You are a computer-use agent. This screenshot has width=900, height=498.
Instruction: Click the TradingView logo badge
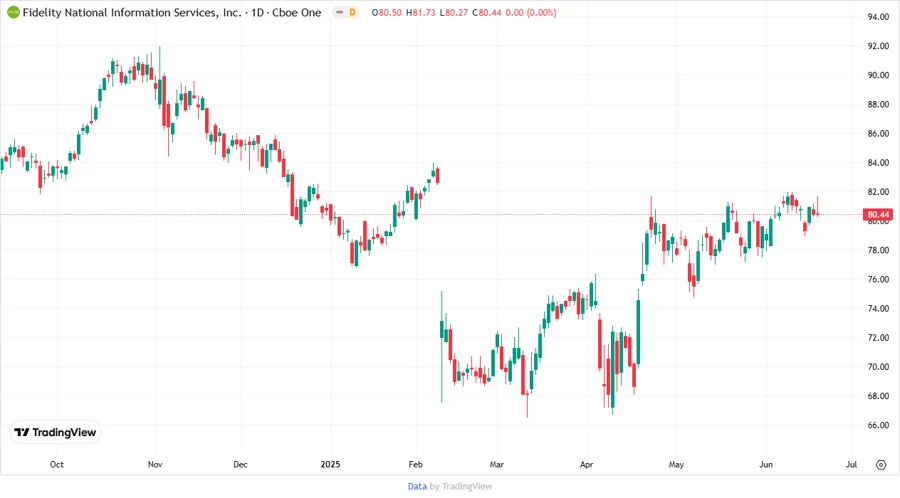[56, 433]
